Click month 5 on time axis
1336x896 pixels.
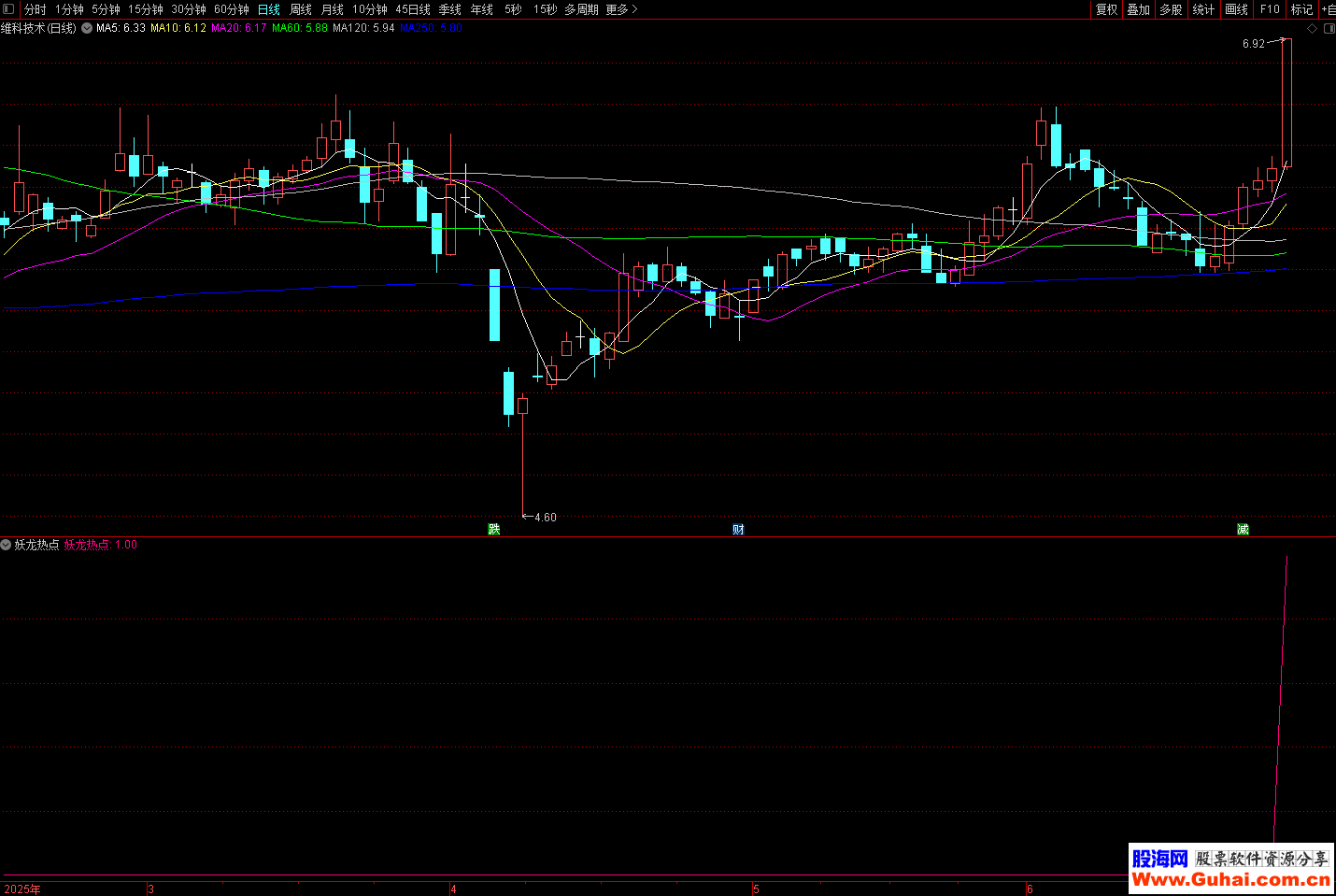[x=756, y=889]
